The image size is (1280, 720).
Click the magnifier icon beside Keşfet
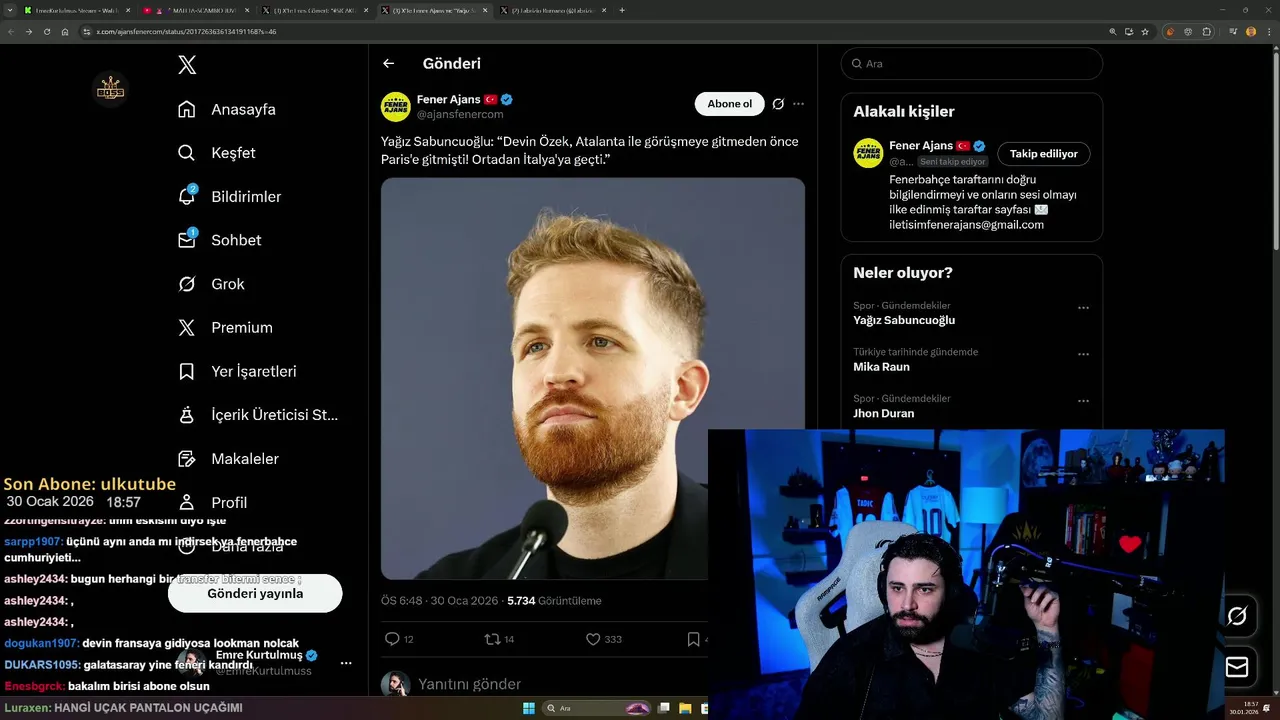(x=187, y=153)
